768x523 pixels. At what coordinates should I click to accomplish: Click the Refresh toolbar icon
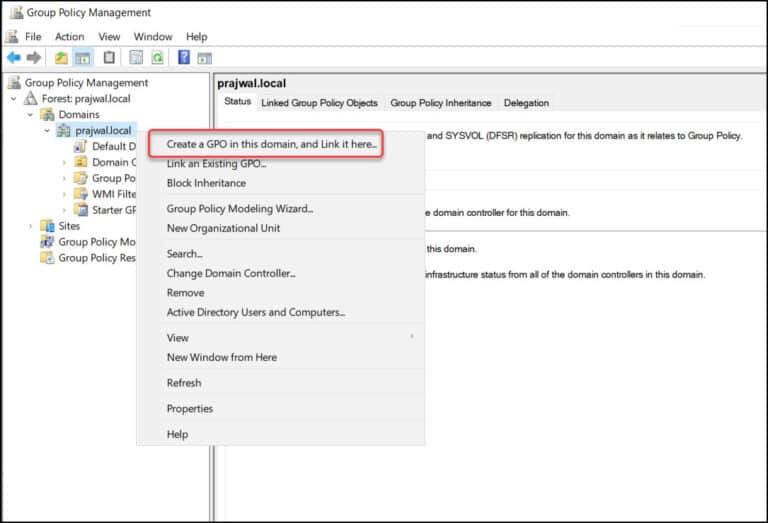(157, 57)
